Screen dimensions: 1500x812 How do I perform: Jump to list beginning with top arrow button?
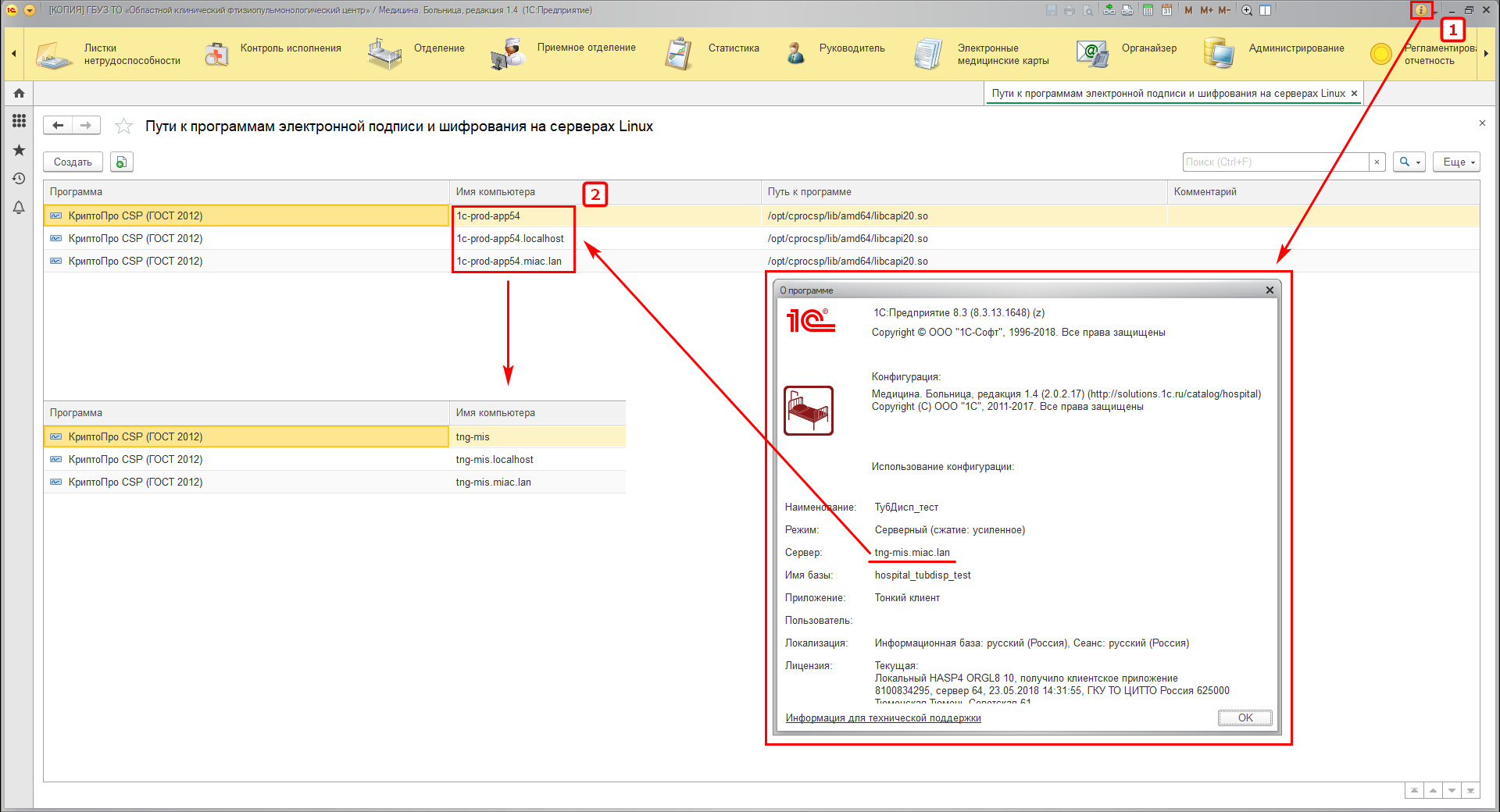1414,791
